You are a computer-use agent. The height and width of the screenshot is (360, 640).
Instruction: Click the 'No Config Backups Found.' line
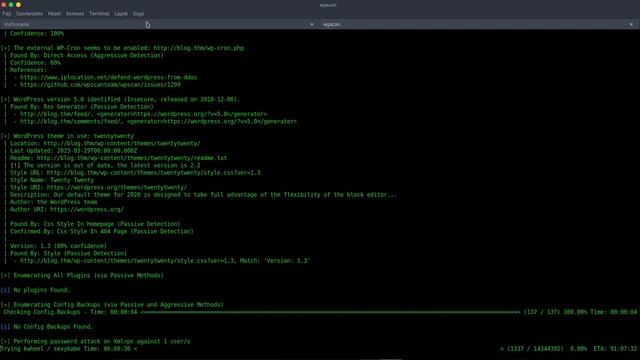(47, 327)
